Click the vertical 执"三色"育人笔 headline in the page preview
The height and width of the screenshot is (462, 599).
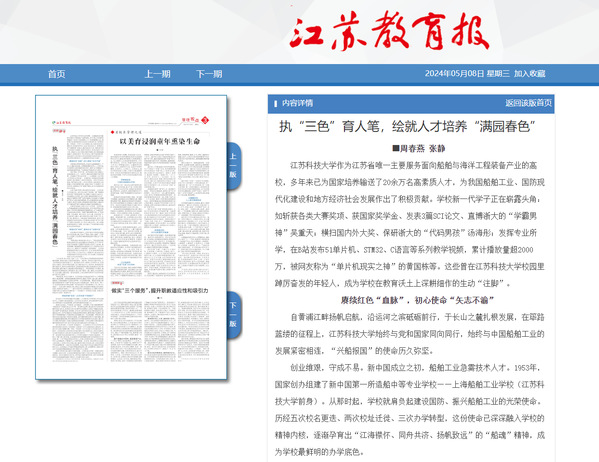click(55, 196)
